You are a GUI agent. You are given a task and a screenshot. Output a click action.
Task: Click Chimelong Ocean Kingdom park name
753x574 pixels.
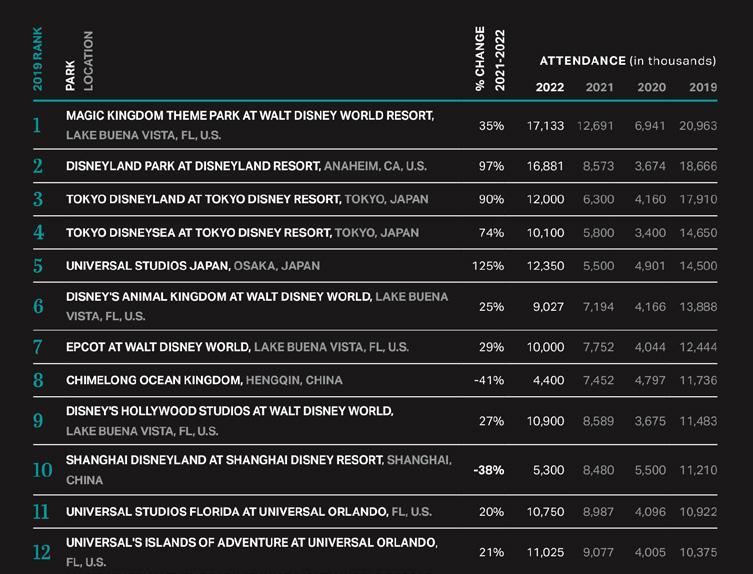(x=153, y=380)
